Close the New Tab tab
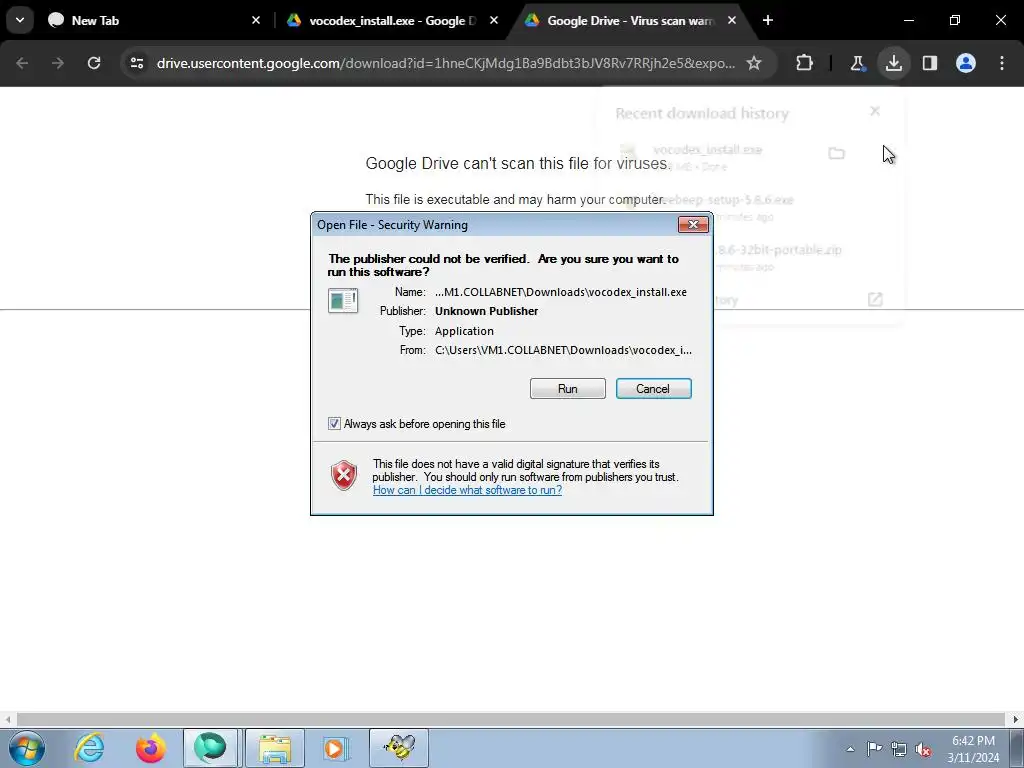Screen dimensions: 1024x768 pos(256,20)
